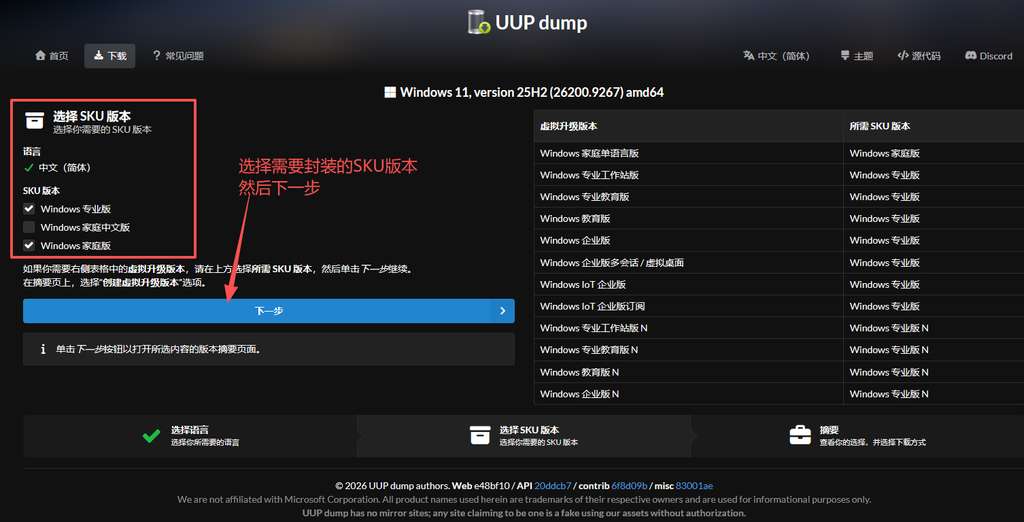Click the archive box icon by 选择 SKU 版本 heading
This screenshot has height=522, width=1024.
click(x=35, y=121)
